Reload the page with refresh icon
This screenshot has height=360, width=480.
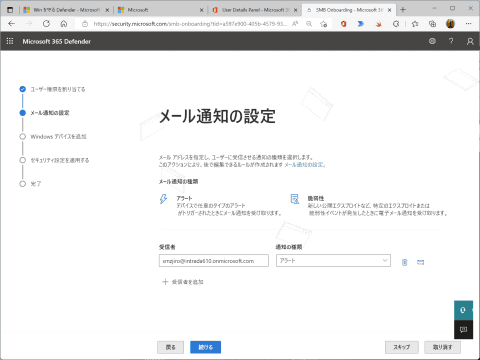[x=46, y=24]
